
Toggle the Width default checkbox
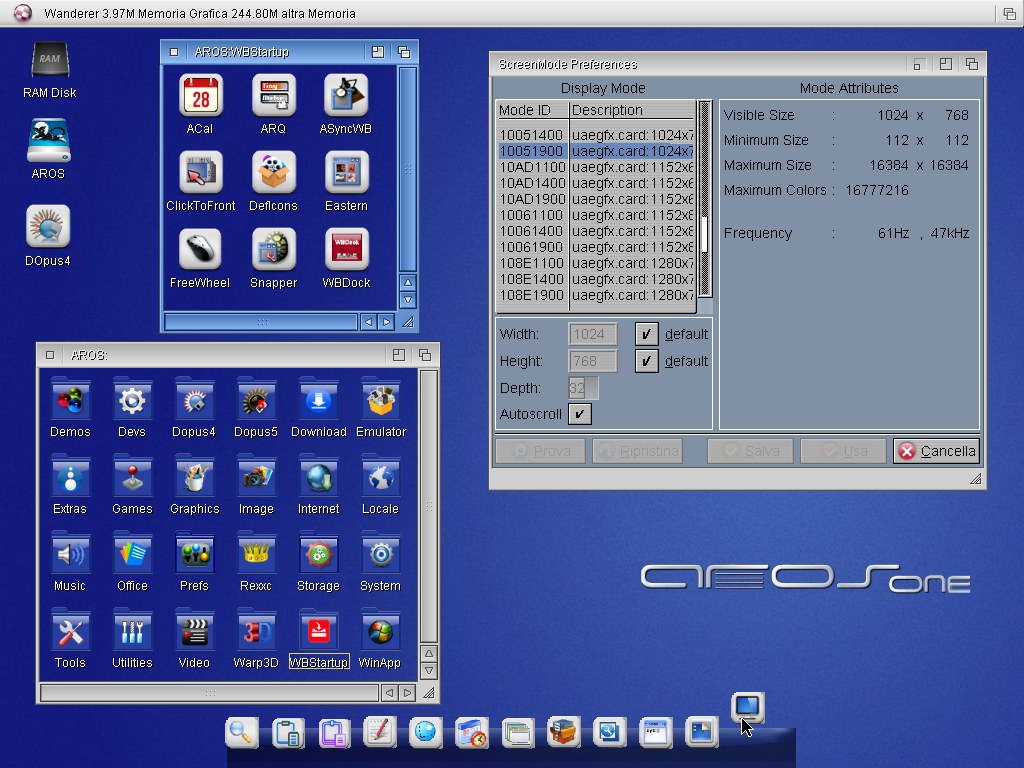coord(646,334)
